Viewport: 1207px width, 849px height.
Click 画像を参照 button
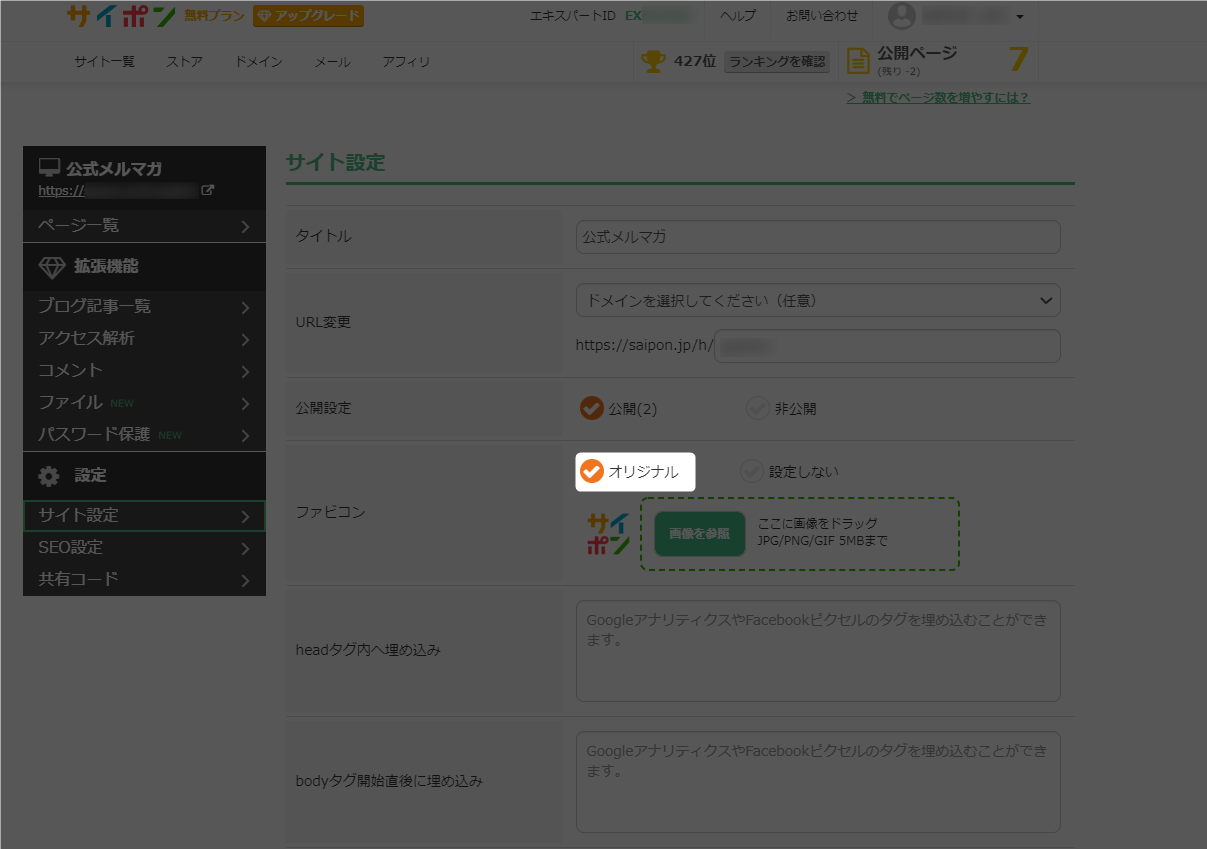click(700, 534)
